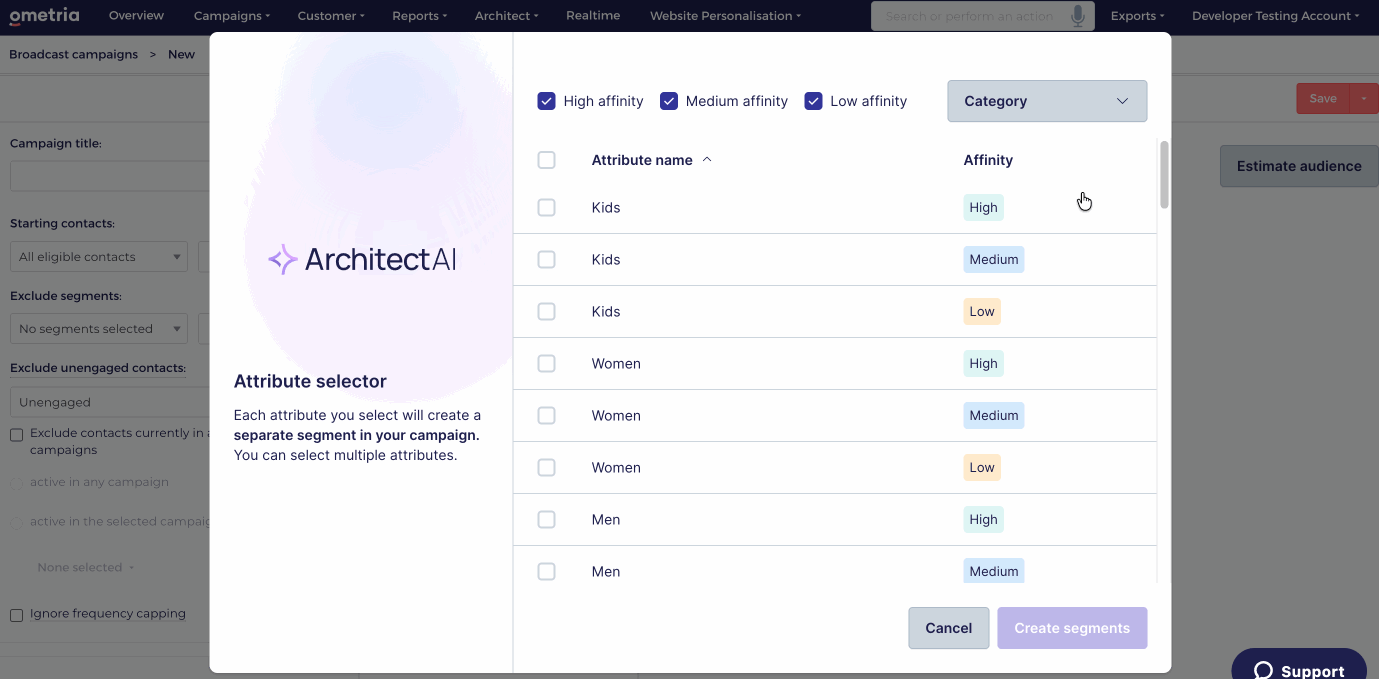Check Exclude contacts currently in campaigns
The height and width of the screenshot is (679, 1379).
pos(16,435)
